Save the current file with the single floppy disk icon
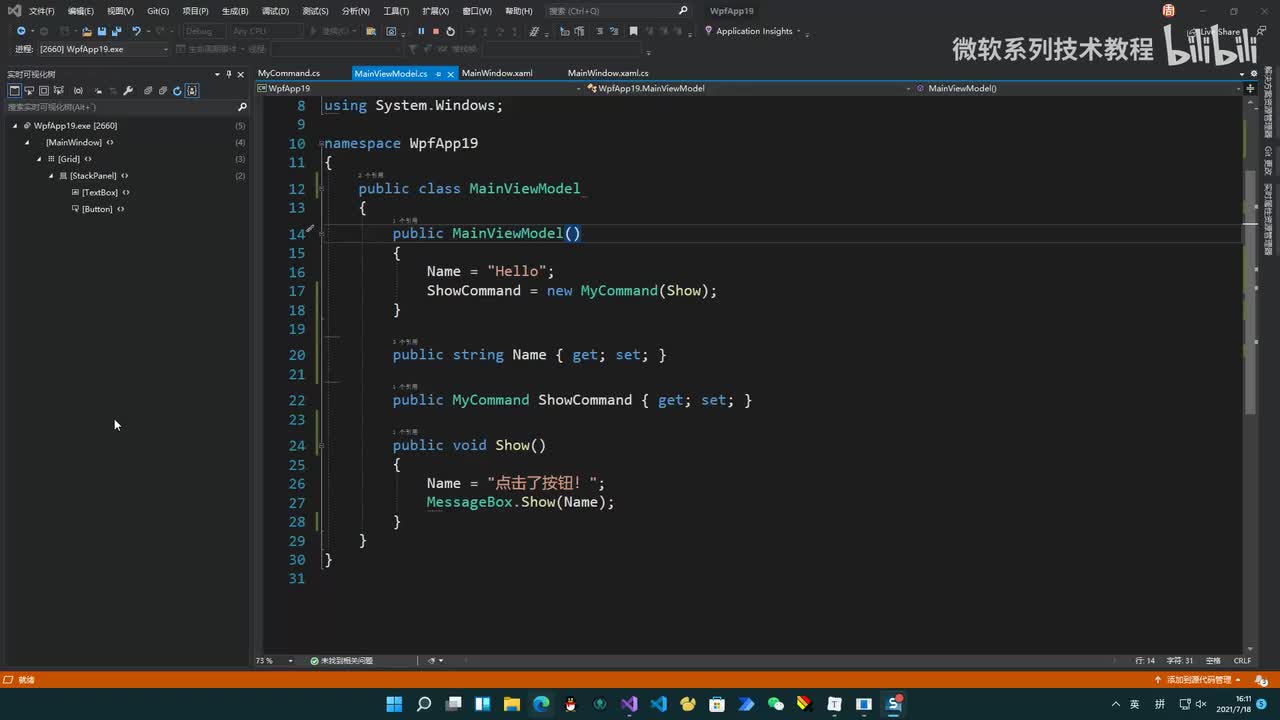The width and height of the screenshot is (1280, 720). (101, 31)
